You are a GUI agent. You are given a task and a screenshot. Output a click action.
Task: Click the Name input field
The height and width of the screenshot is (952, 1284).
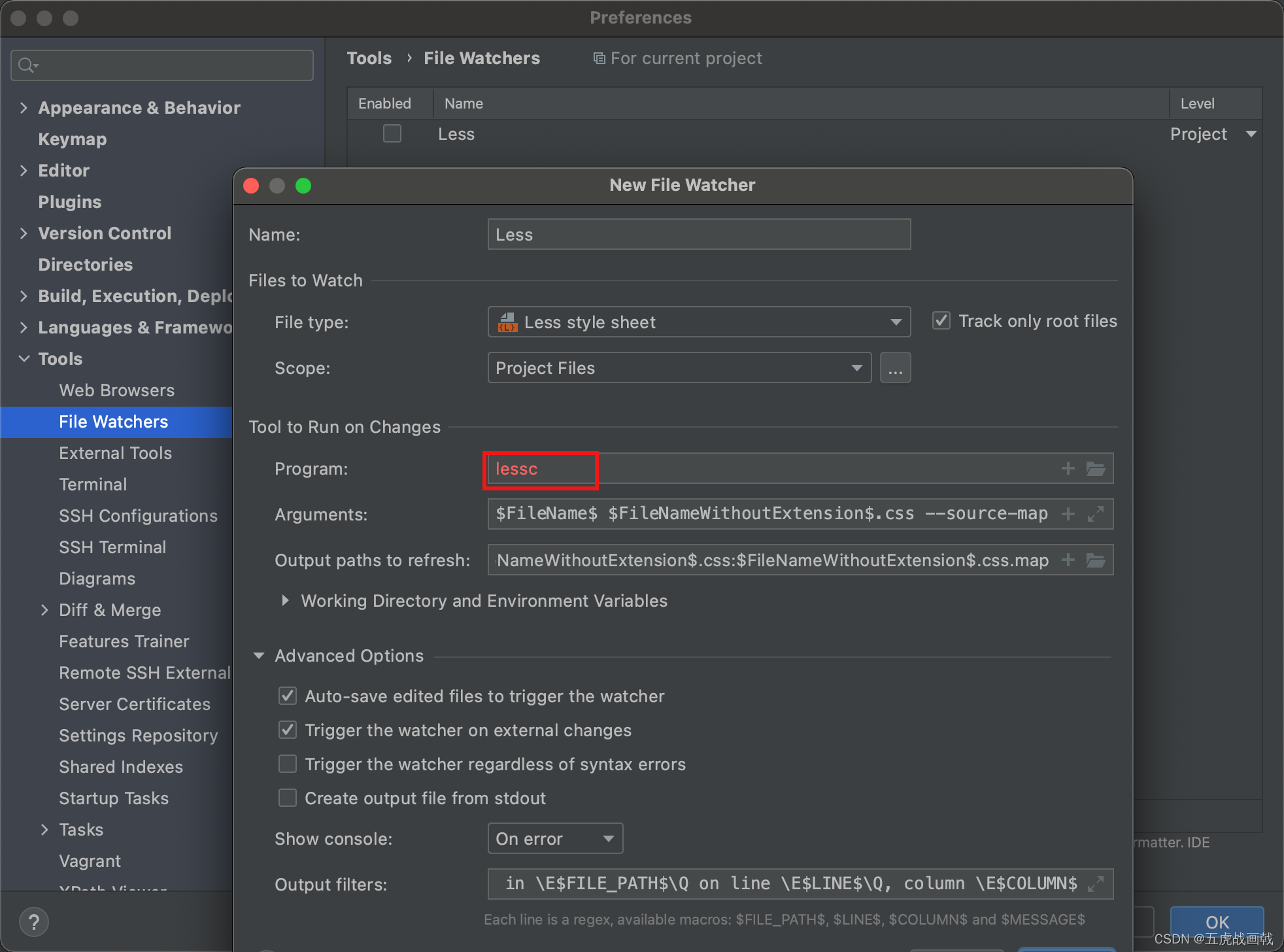(x=699, y=235)
